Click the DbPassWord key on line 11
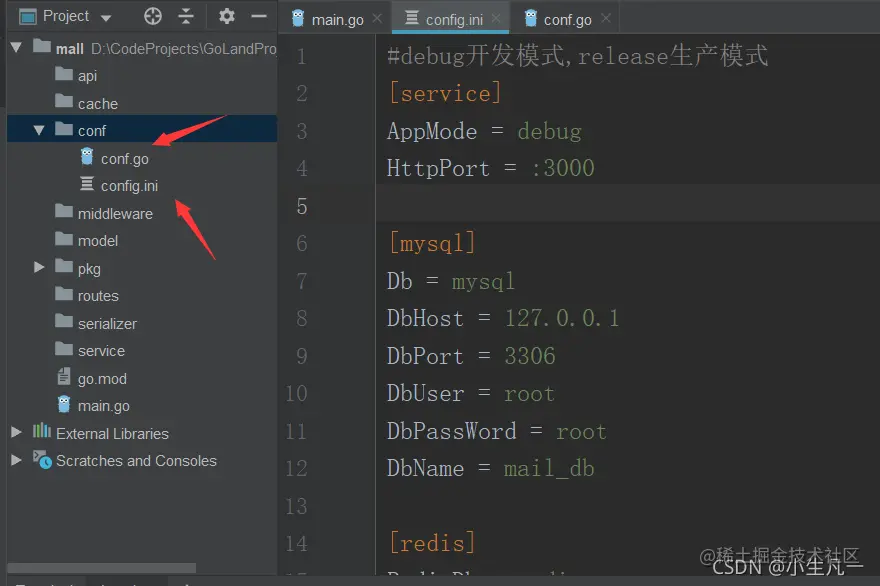This screenshot has width=880, height=586. click(x=451, y=431)
